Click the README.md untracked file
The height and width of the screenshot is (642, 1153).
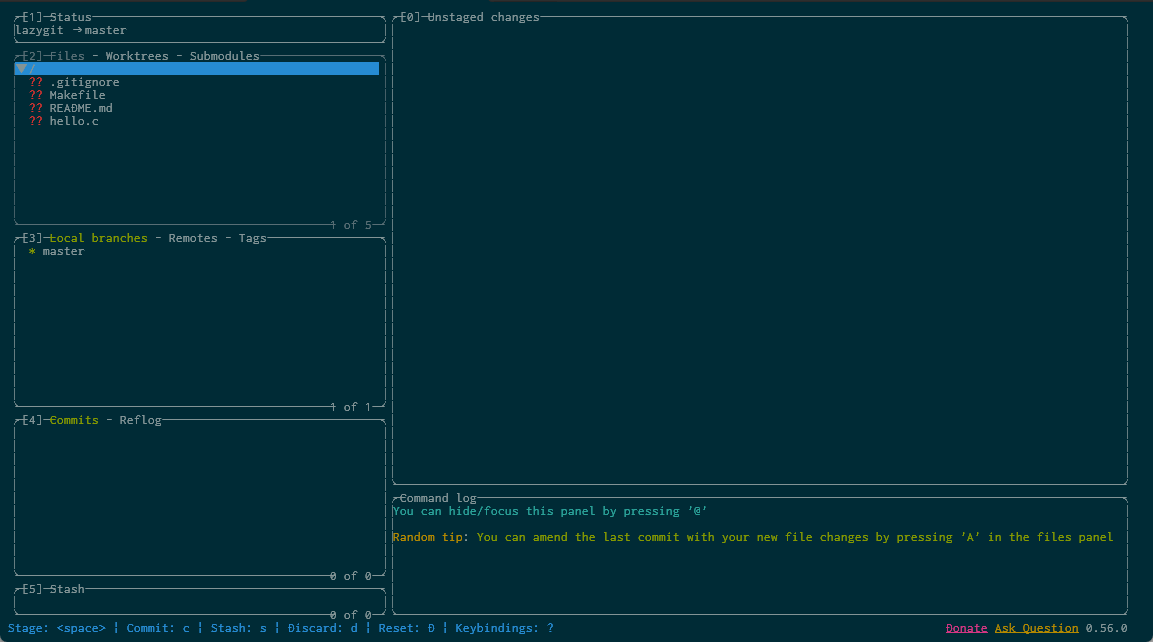coord(80,108)
